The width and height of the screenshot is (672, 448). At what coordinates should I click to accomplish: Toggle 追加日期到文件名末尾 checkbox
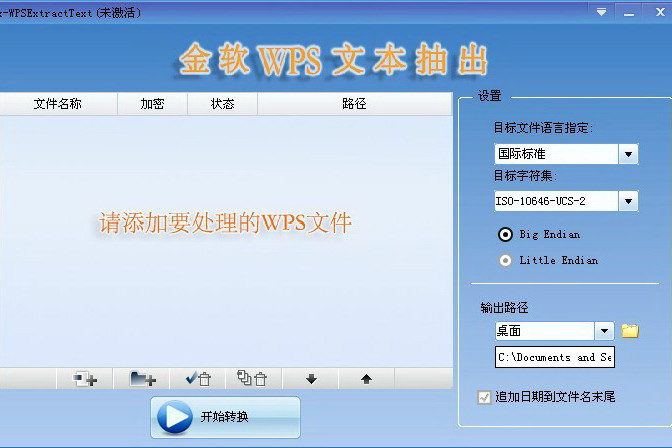tap(484, 397)
